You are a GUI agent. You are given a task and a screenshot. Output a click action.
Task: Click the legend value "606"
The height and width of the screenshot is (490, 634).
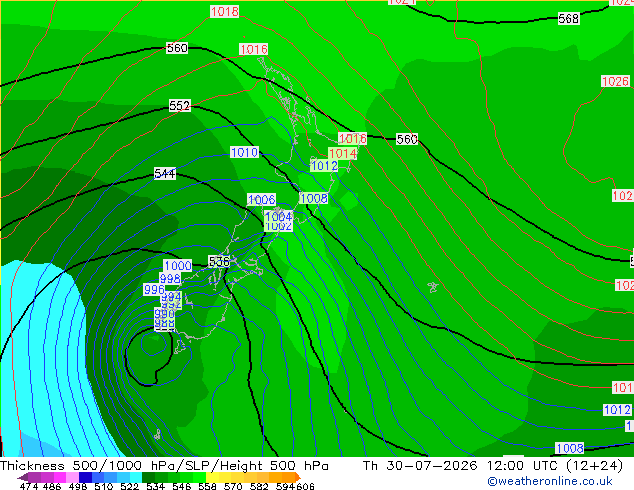point(305,486)
